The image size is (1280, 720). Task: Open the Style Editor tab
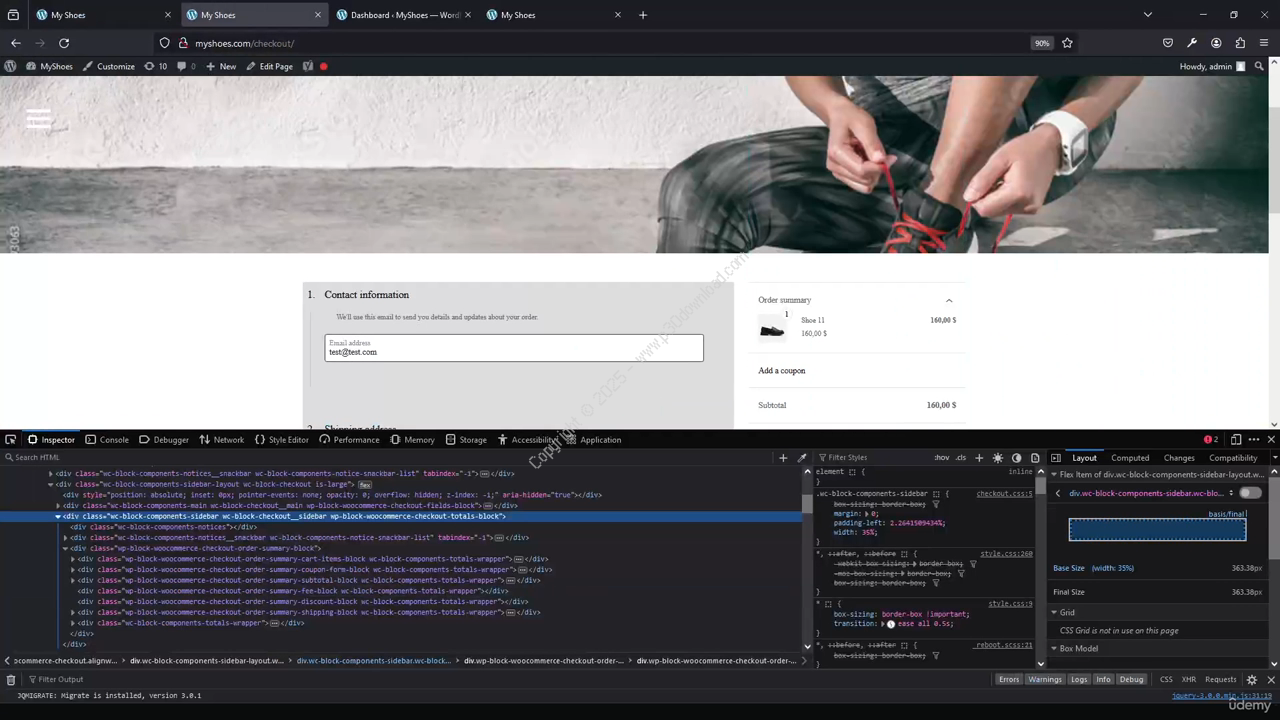(x=282, y=439)
